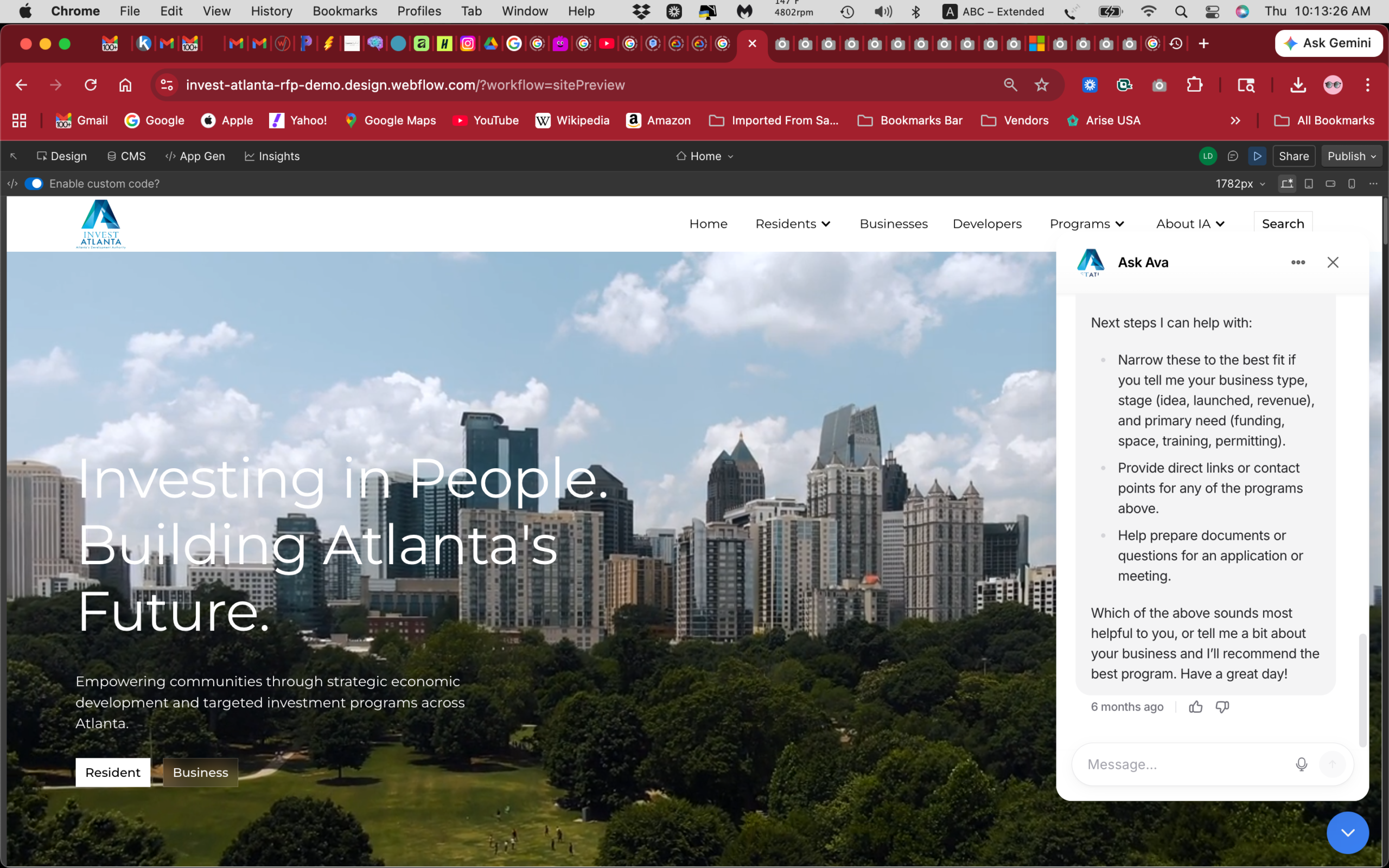Open the YouTube bookmark
The height and width of the screenshot is (868, 1389).
486,120
